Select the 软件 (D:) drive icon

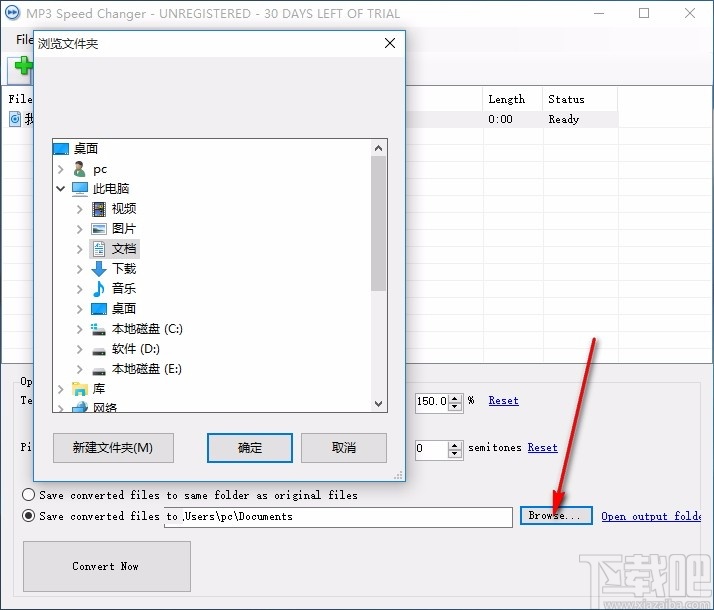[99, 351]
